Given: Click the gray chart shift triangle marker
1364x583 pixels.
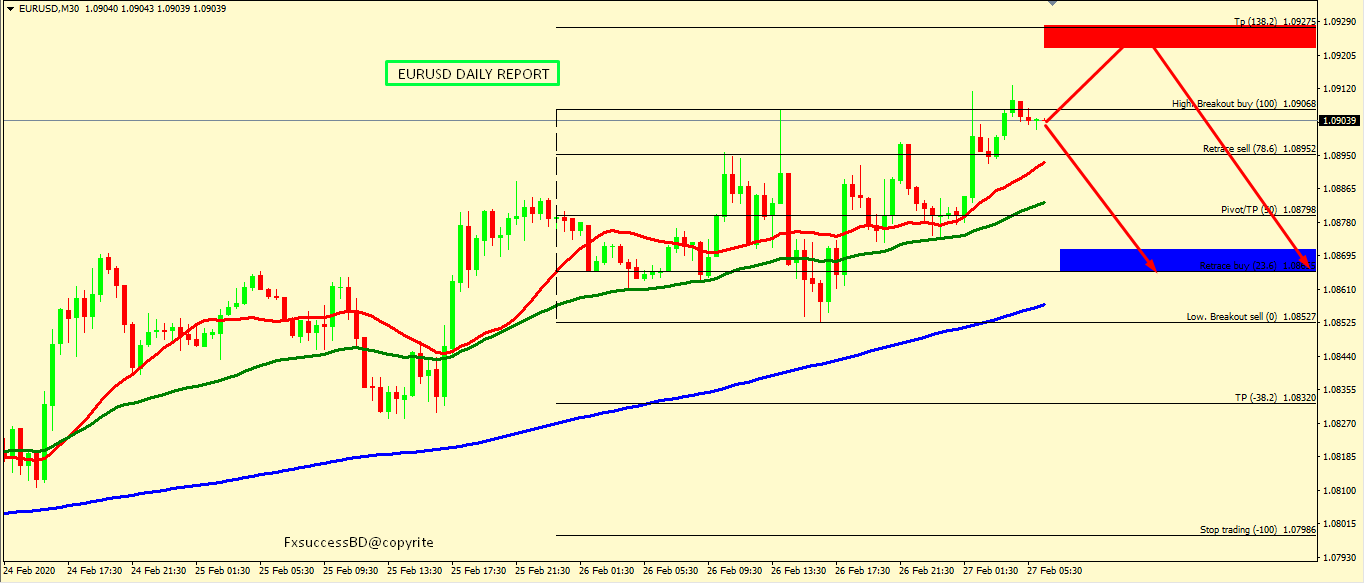Looking at the screenshot, I should tap(1051, 4).
